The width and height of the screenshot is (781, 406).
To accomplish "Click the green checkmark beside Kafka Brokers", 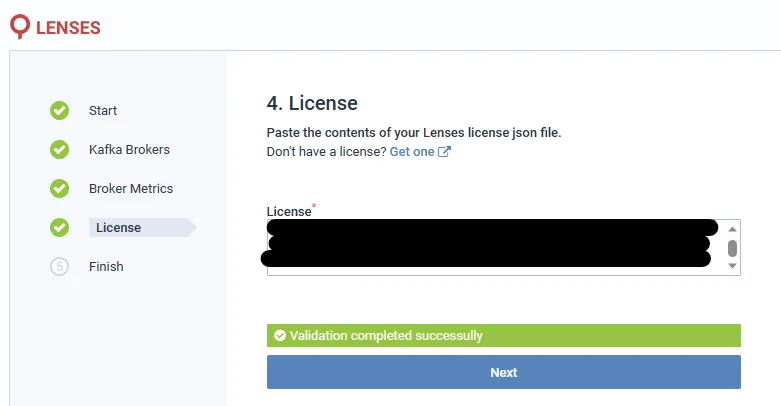I will pos(59,149).
